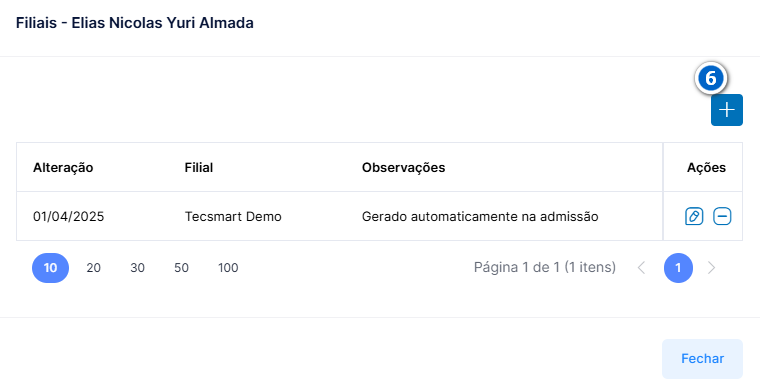Select the 01/04/2025 date cell
The height and width of the screenshot is (388, 760).
click(68, 217)
